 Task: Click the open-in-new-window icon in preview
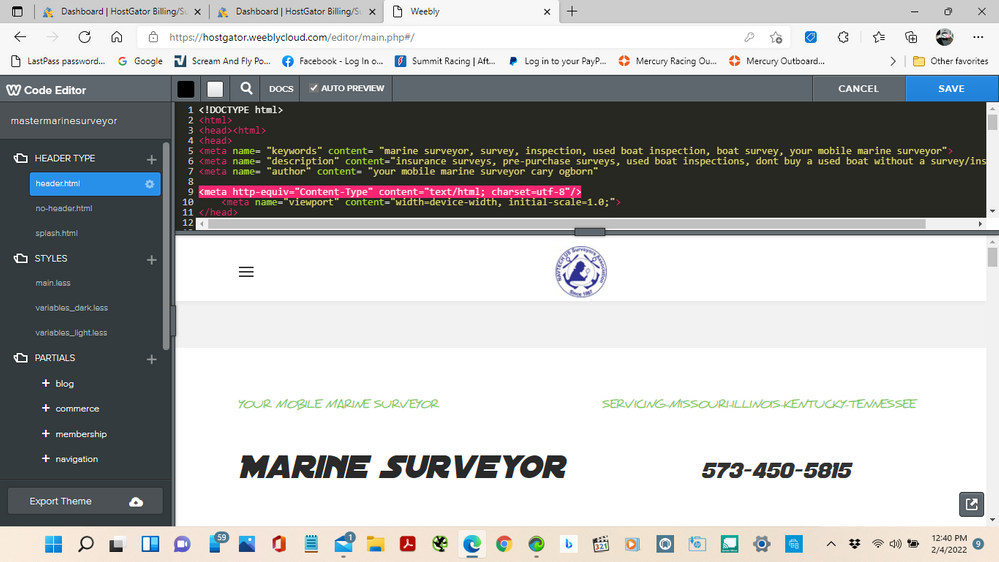coord(970,504)
